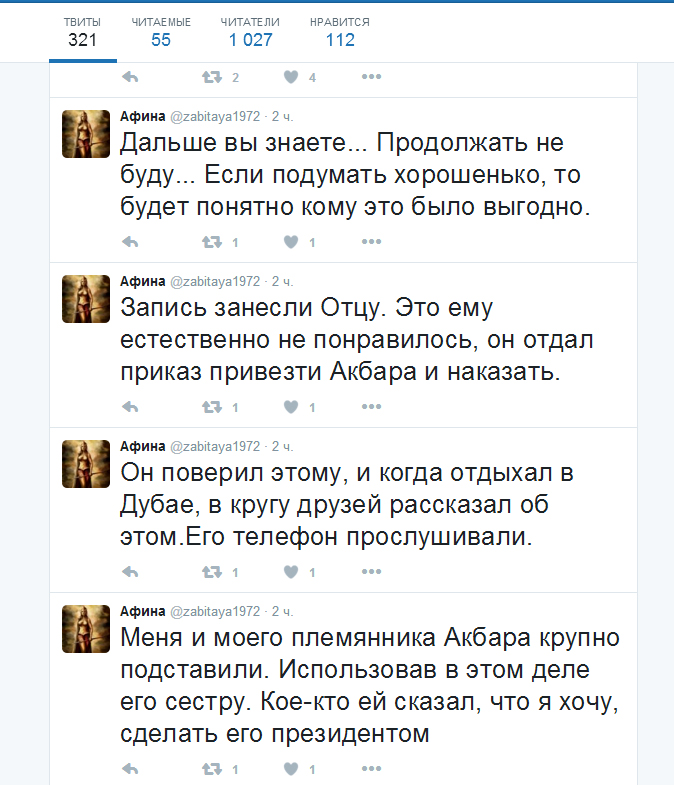Reply to the tweet starting "Дальше вы знаете"
The height and width of the screenshot is (785, 674).
click(129, 242)
